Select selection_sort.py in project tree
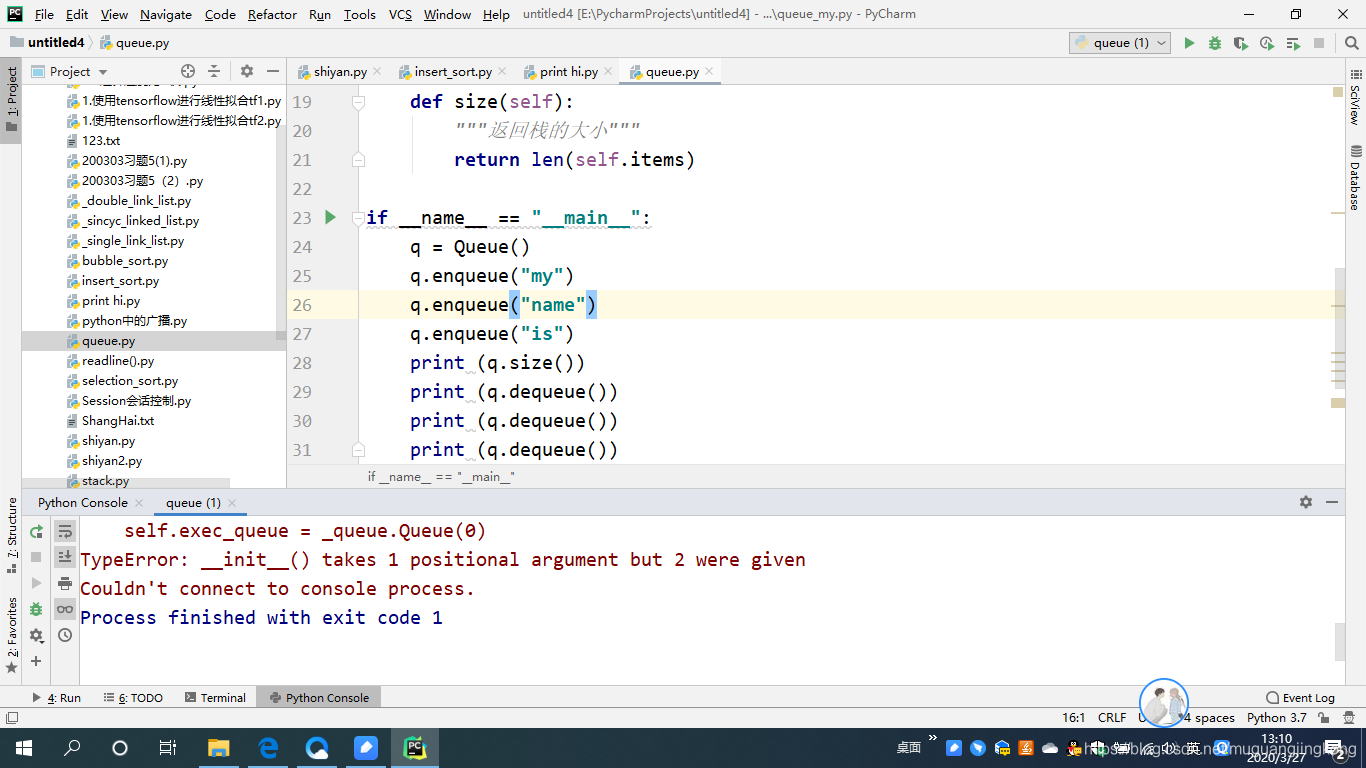Image resolution: width=1366 pixels, height=768 pixels. pyautogui.click(x=130, y=380)
